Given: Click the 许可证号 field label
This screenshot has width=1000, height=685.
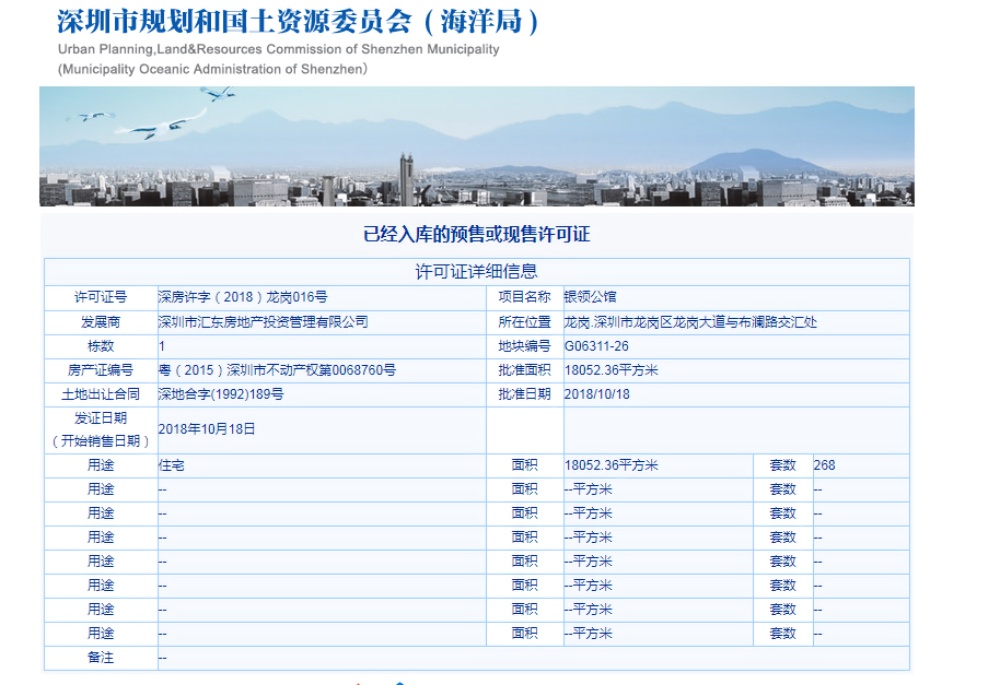Looking at the screenshot, I should click(100, 297).
